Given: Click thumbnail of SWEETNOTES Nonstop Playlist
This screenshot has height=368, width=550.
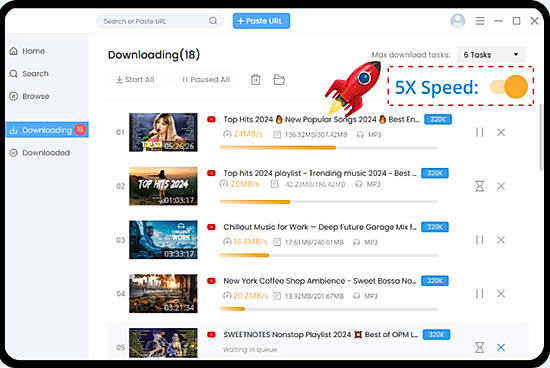Looking at the screenshot, I should tap(163, 343).
